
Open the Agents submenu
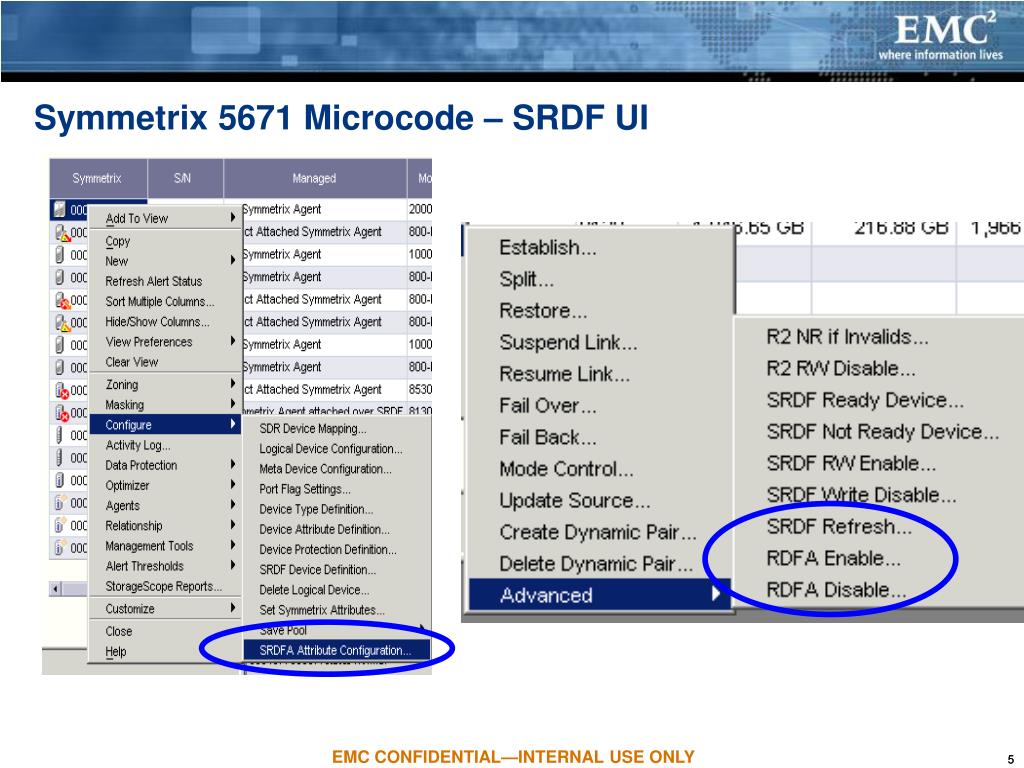[x=165, y=506]
